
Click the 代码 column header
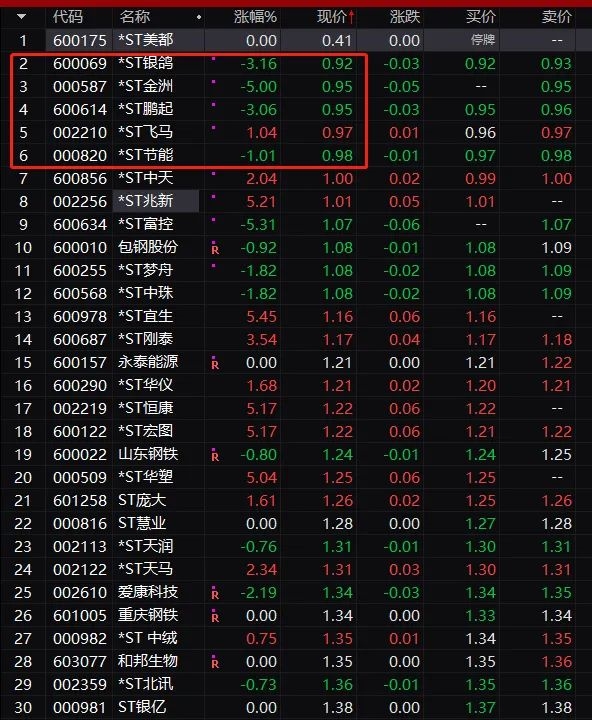click(68, 17)
